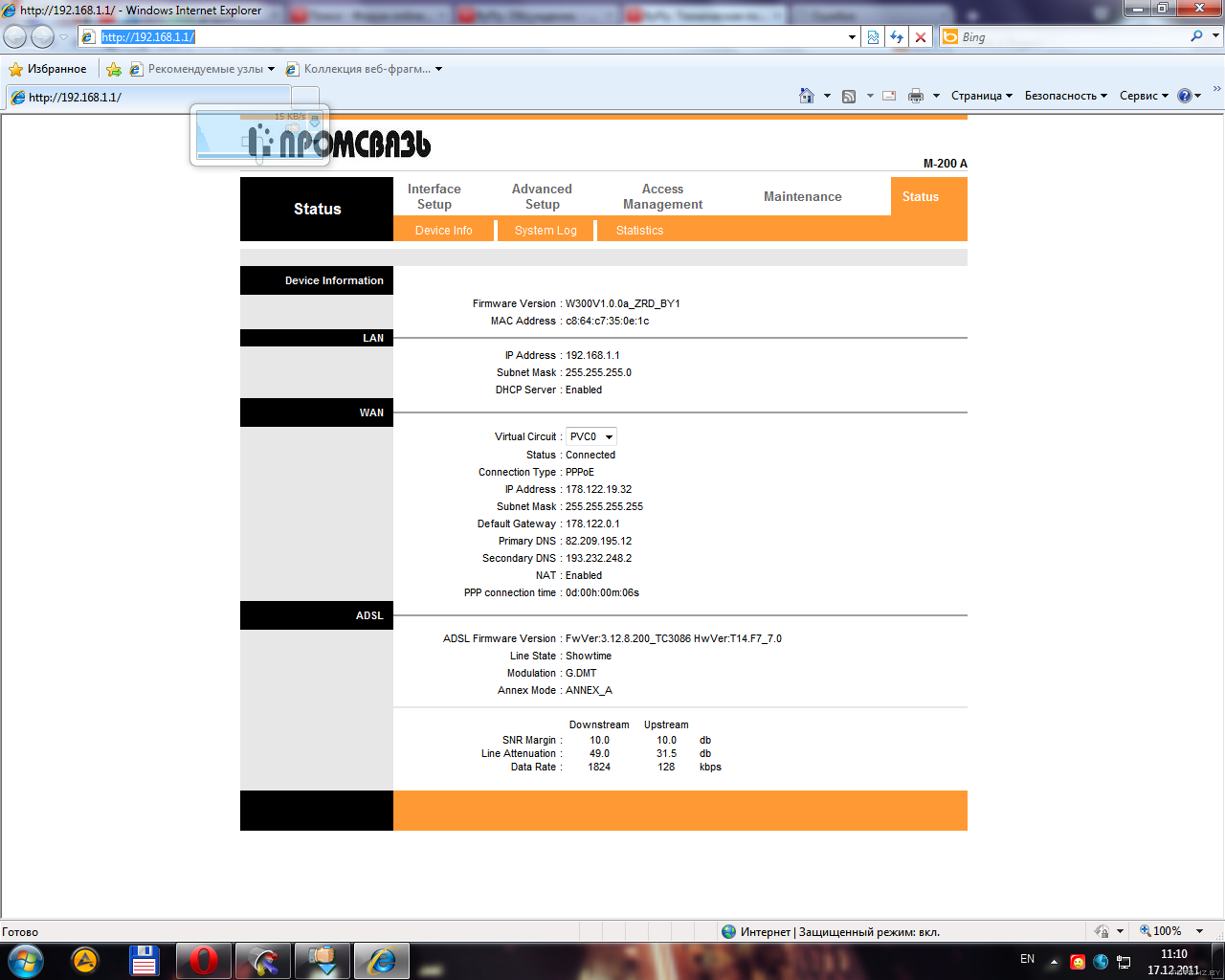
Task: Click firmware version W300V1.0.0a_ZRD_BY1 text
Action: point(623,303)
